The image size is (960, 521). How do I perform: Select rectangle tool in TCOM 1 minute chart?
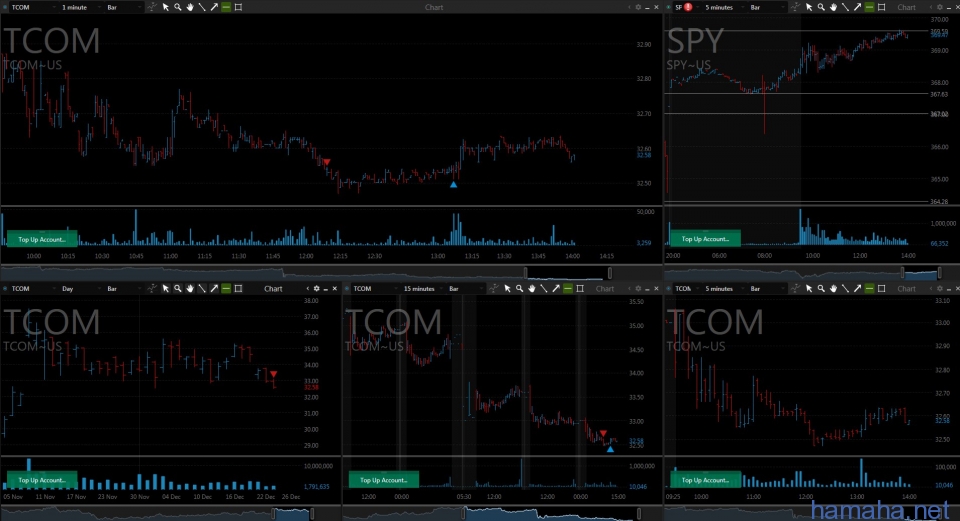point(239,7)
